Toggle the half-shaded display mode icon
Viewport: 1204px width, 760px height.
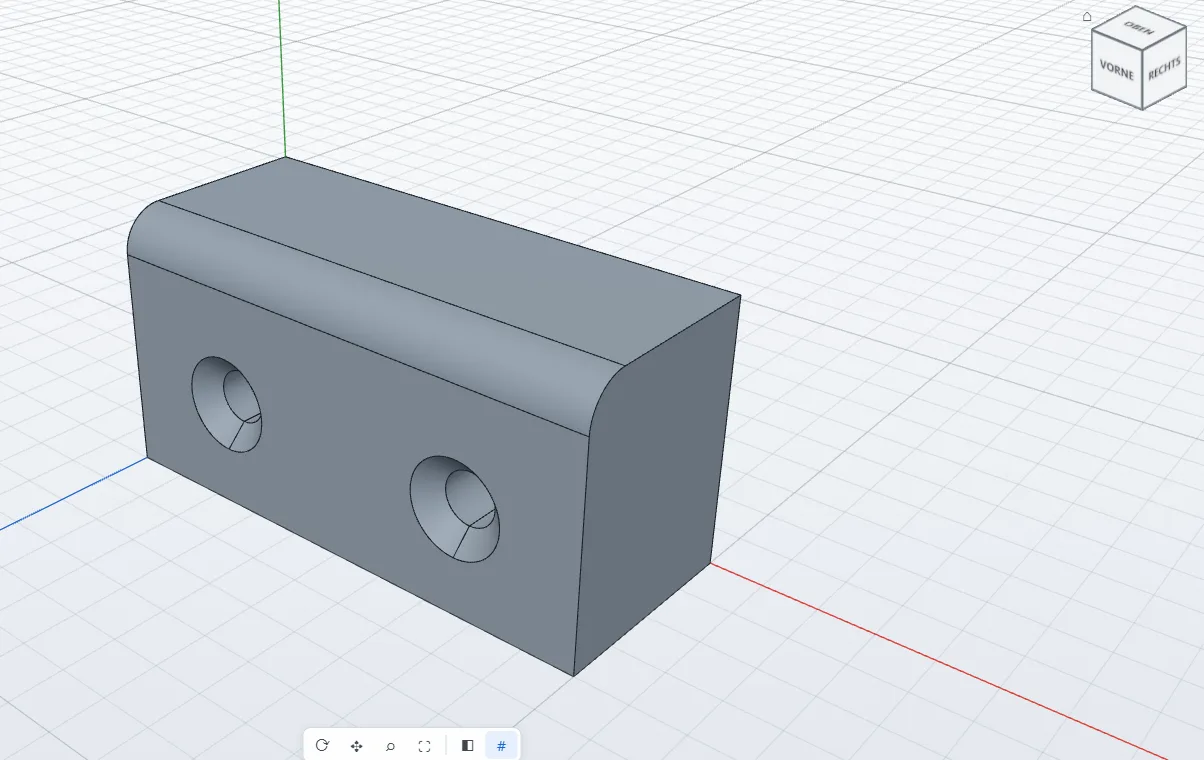click(x=467, y=745)
